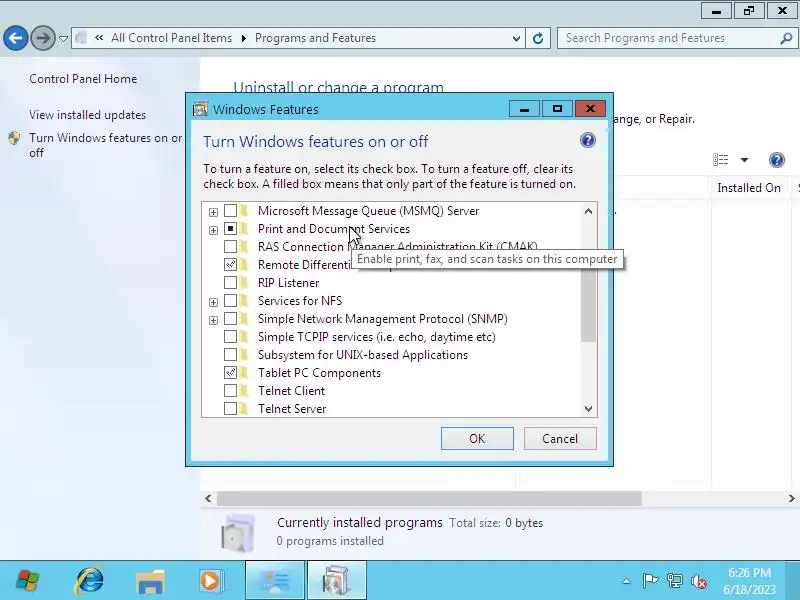This screenshot has height=600, width=800.
Task: Open help in the Windows Features dialog
Action: click(588, 140)
